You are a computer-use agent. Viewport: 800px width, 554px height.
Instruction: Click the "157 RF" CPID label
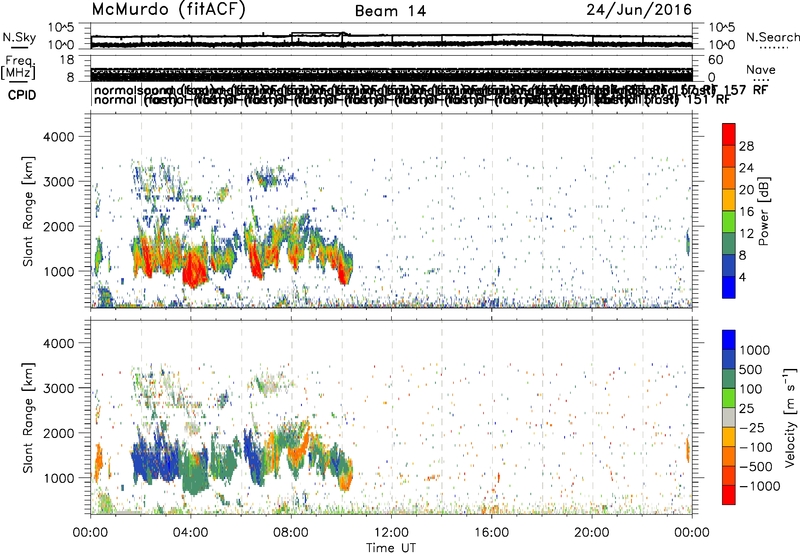[746, 90]
